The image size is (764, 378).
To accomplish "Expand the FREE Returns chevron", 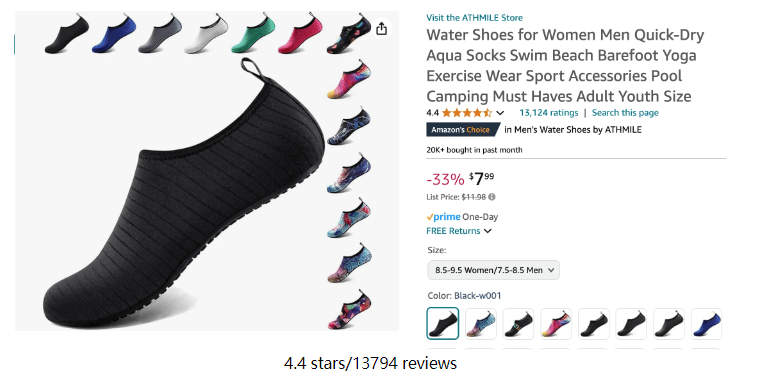I will tap(488, 231).
